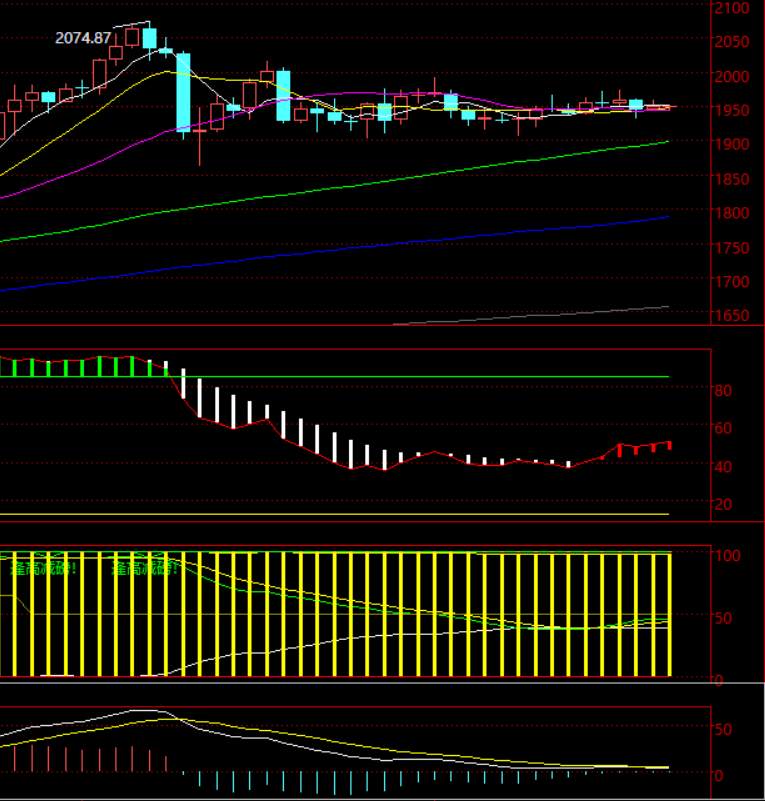Select the 20 level on oscillator axis
Image resolution: width=765 pixels, height=801 pixels.
[x=723, y=505]
